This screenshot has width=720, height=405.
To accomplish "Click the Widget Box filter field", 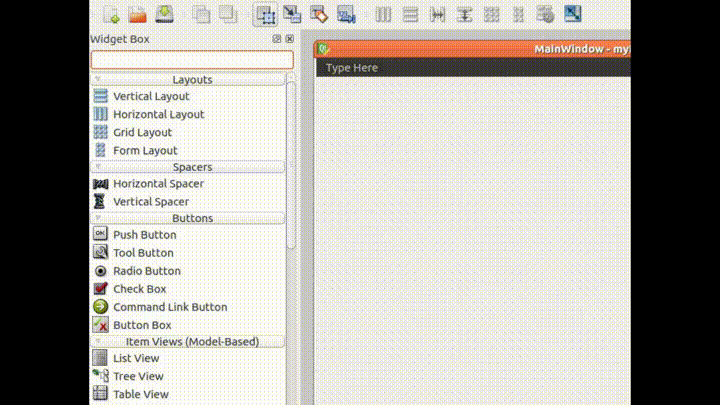I will (x=191, y=60).
